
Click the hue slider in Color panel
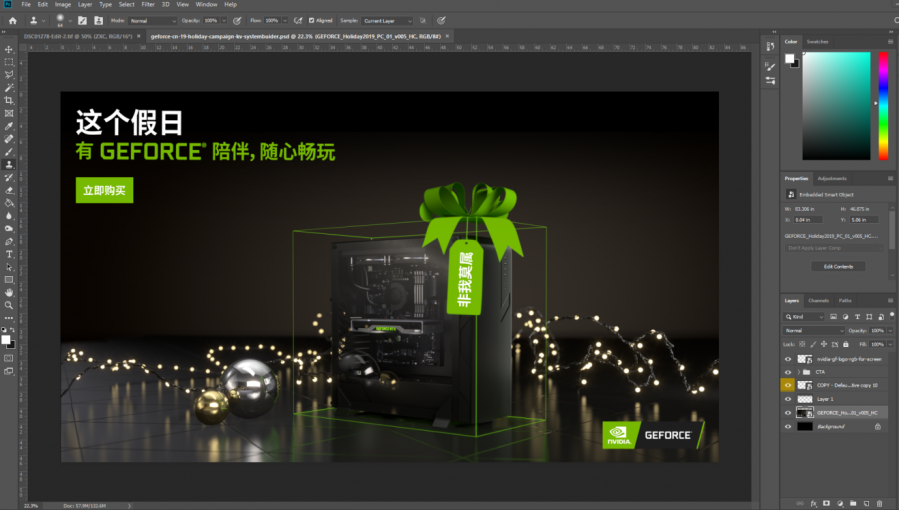[883, 105]
